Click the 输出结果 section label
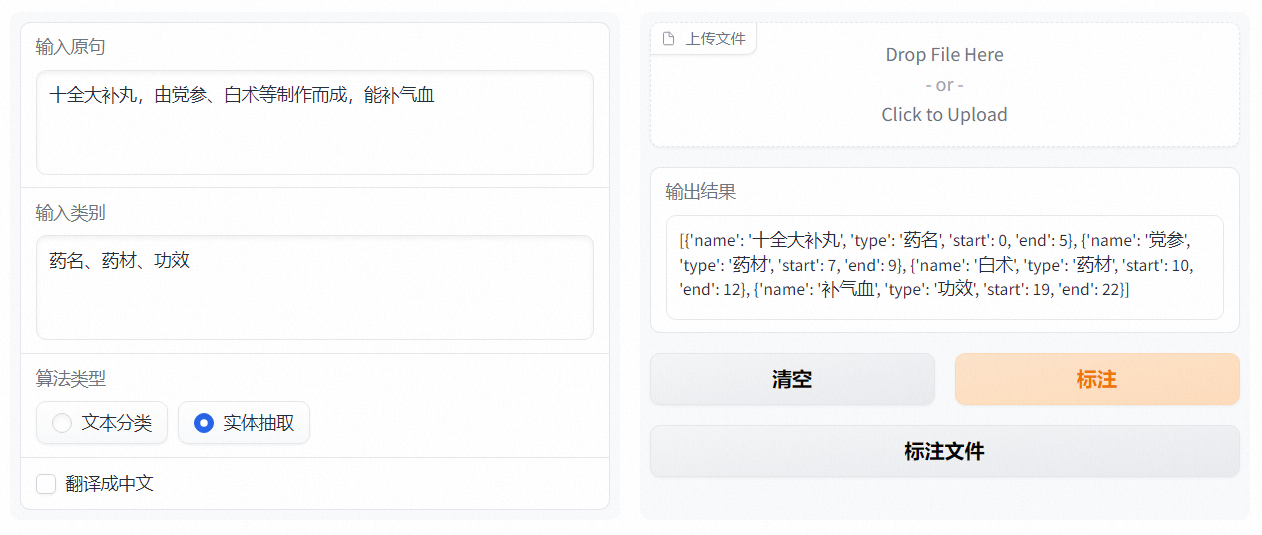This screenshot has height=535, width=1262. click(700, 192)
